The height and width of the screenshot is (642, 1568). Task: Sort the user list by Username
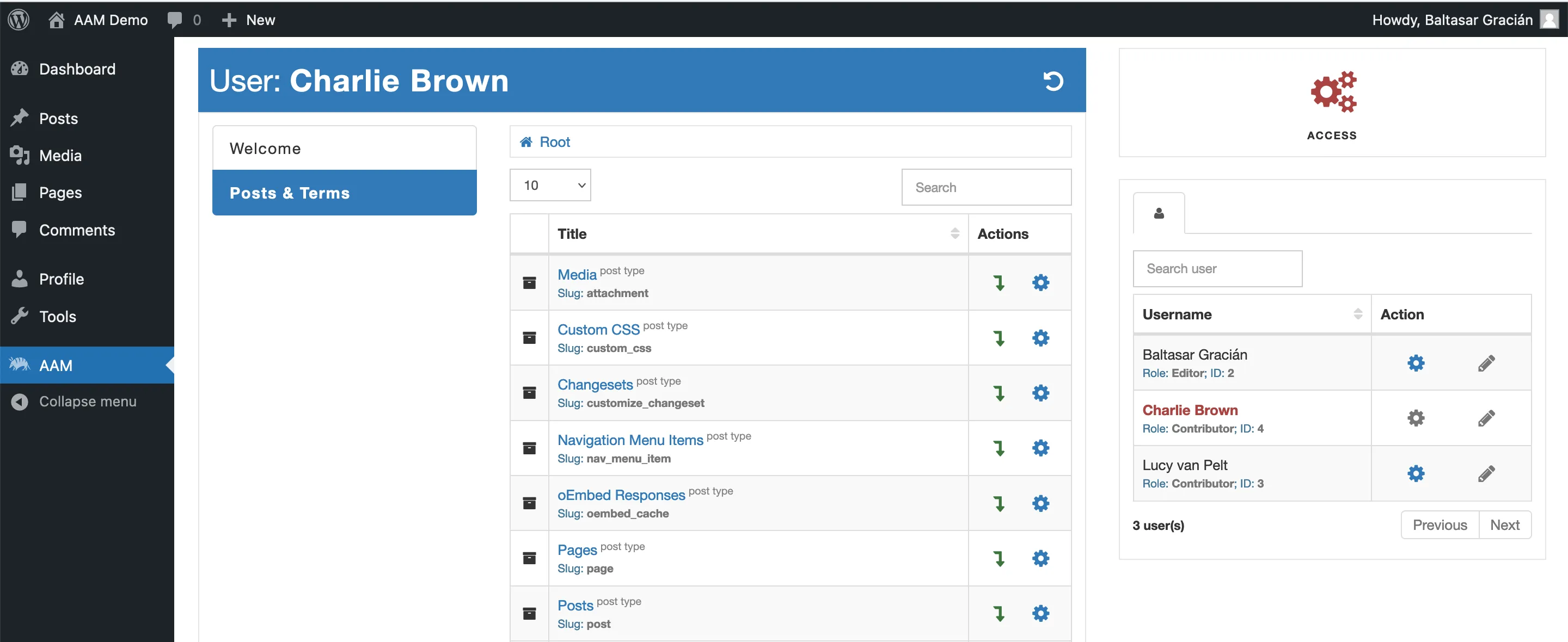[1252, 314]
